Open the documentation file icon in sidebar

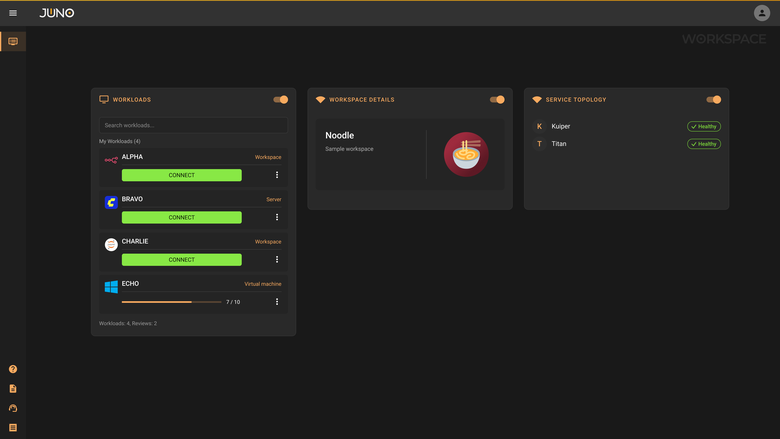pyautogui.click(x=13, y=388)
